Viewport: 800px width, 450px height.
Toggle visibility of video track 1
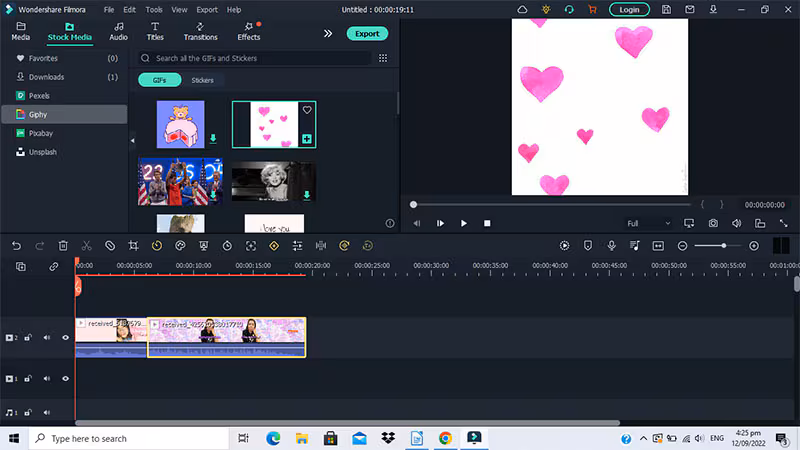[65, 379]
